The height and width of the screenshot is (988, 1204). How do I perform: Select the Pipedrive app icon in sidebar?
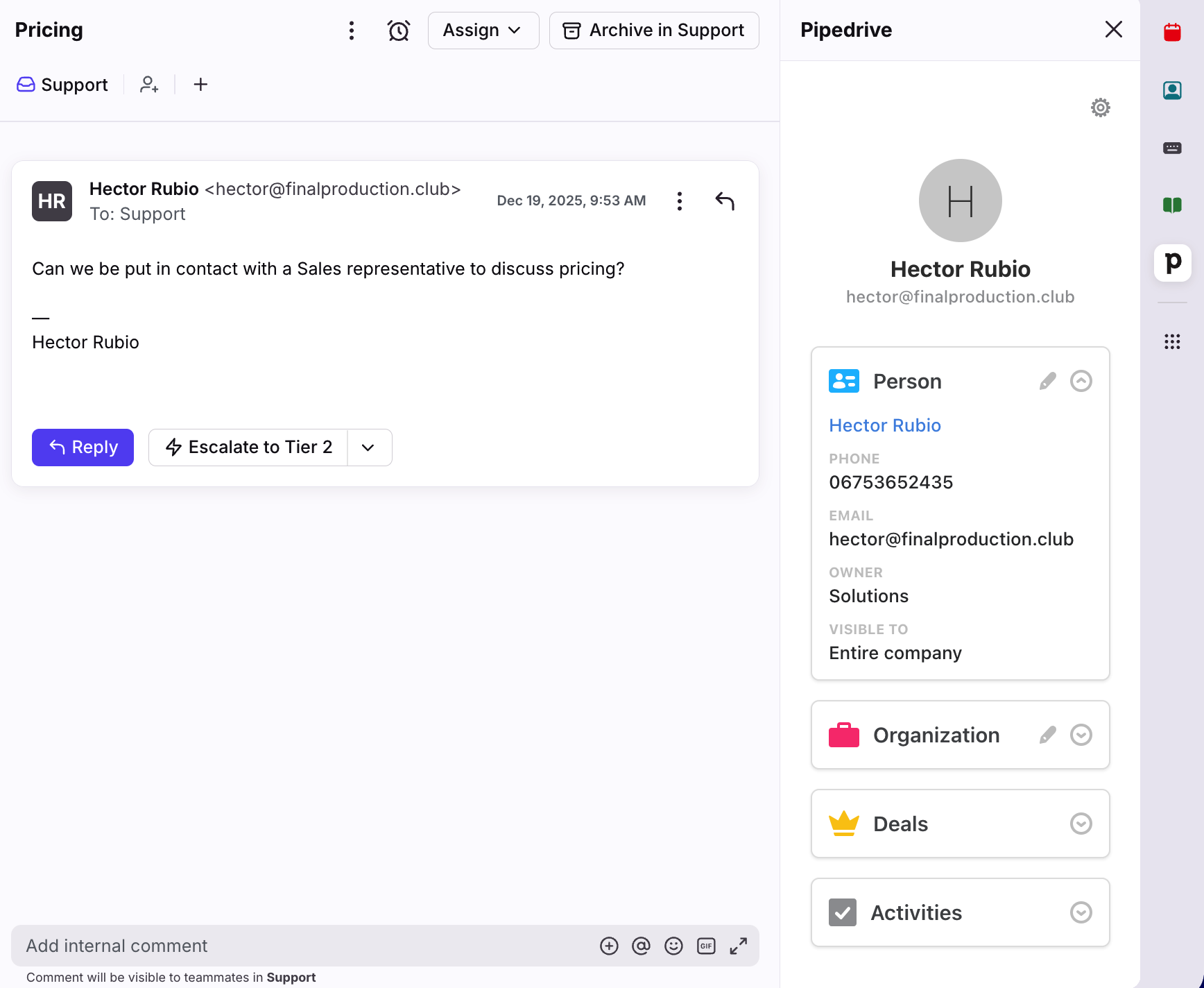point(1172,263)
